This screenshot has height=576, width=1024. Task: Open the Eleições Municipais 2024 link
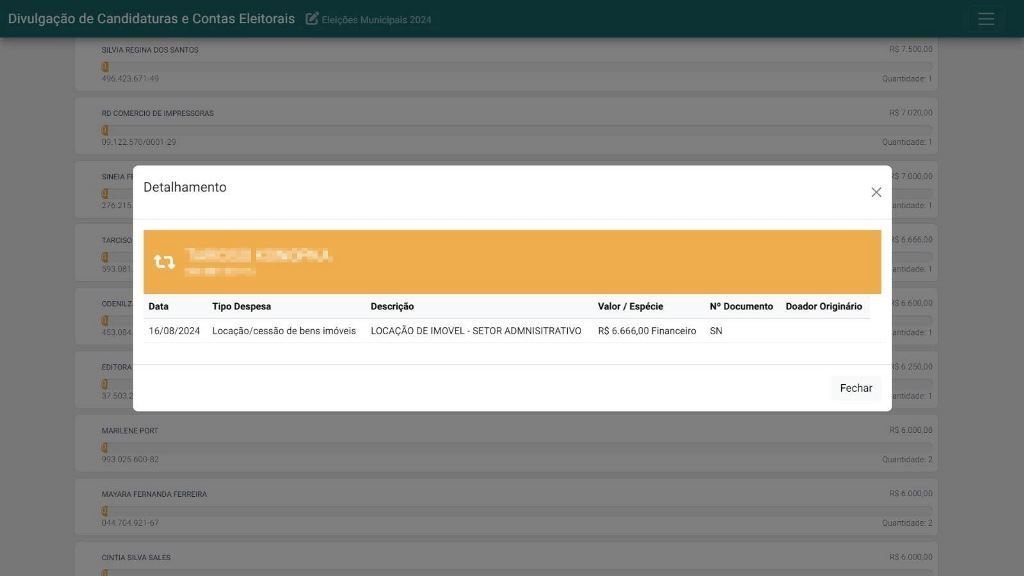click(376, 20)
